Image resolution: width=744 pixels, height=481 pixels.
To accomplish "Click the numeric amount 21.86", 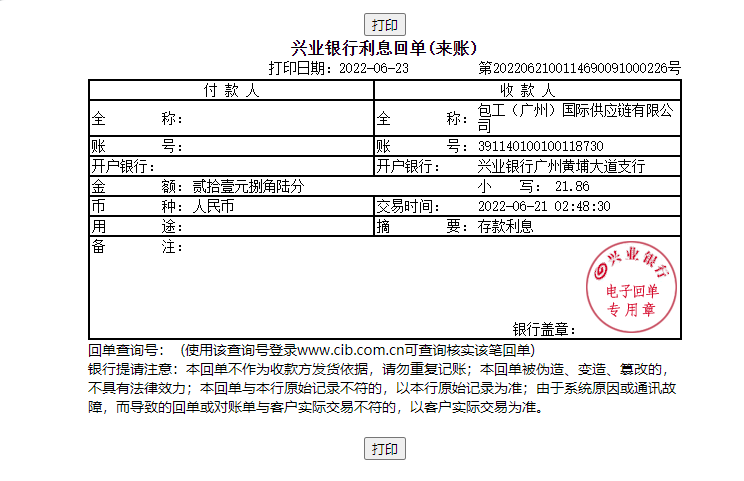I will [x=572, y=186].
